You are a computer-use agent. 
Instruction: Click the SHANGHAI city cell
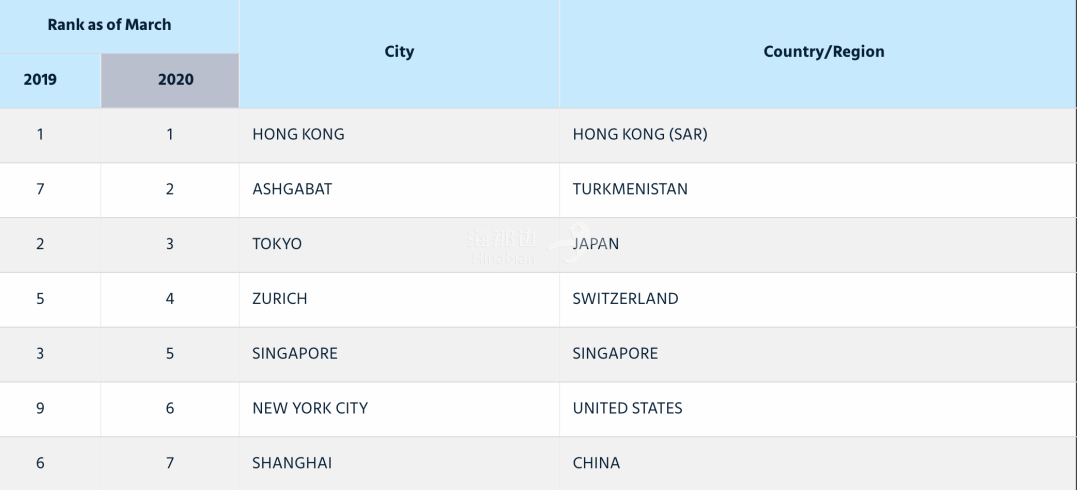click(399, 463)
